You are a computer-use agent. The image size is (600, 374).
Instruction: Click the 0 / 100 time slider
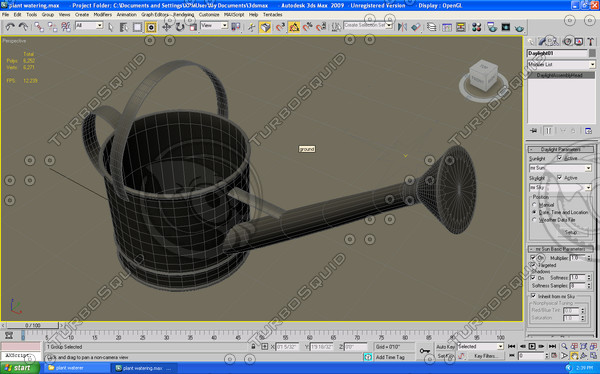[33, 325]
